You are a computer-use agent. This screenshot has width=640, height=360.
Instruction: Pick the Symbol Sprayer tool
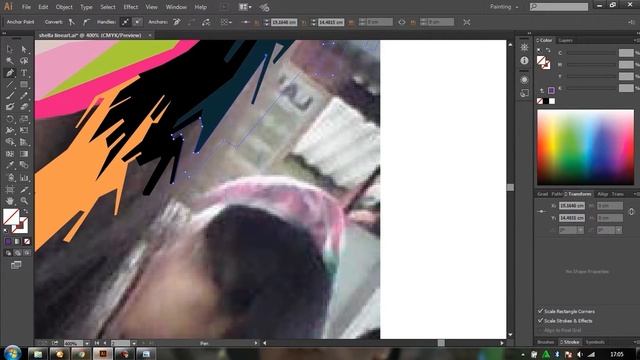click(10, 178)
